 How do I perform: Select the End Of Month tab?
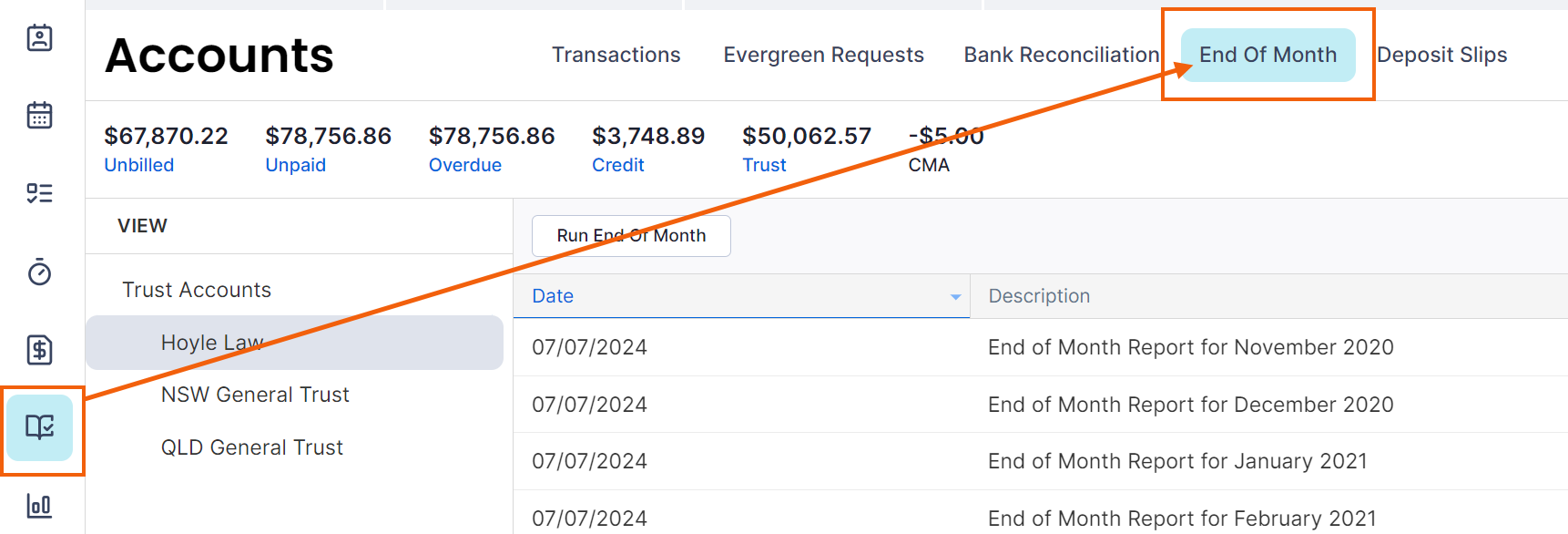point(1268,55)
